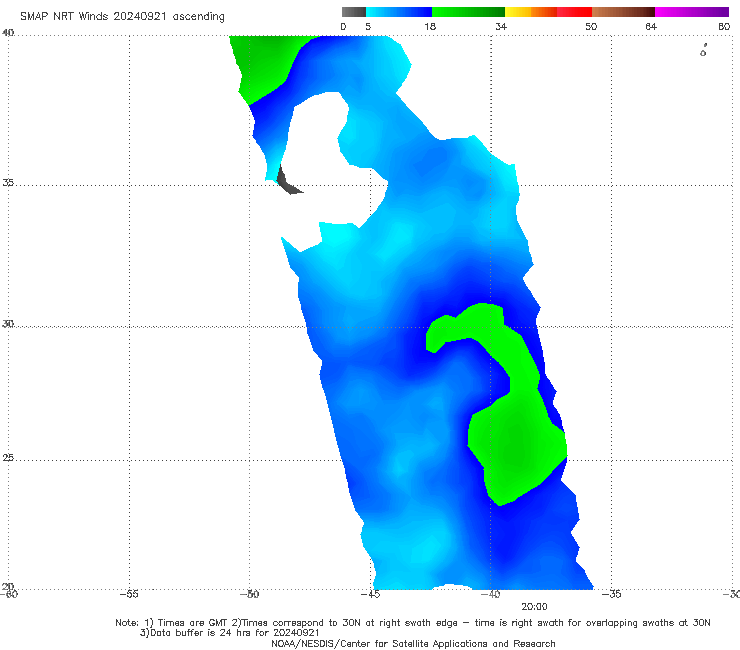Image resolution: width=740 pixels, height=650 pixels.
Task: Click the latitude label '35'
Action: click(8, 182)
